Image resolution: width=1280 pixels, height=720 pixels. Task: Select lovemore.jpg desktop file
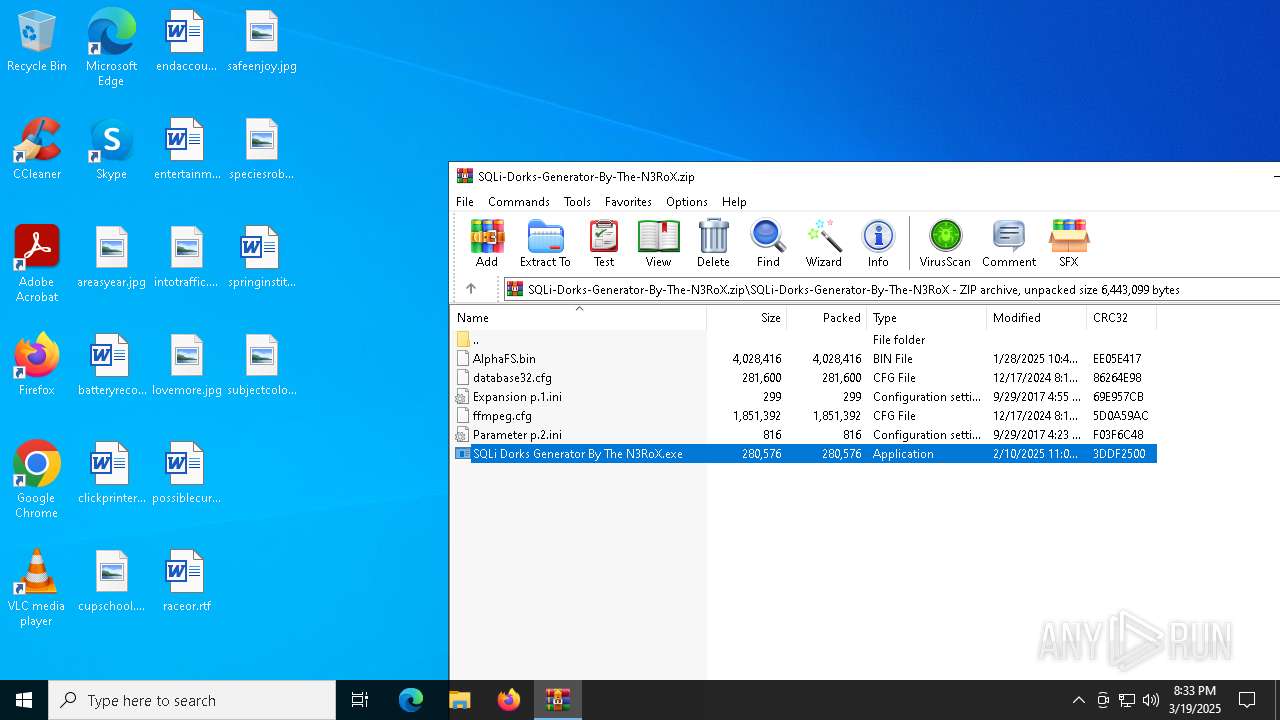point(186,366)
